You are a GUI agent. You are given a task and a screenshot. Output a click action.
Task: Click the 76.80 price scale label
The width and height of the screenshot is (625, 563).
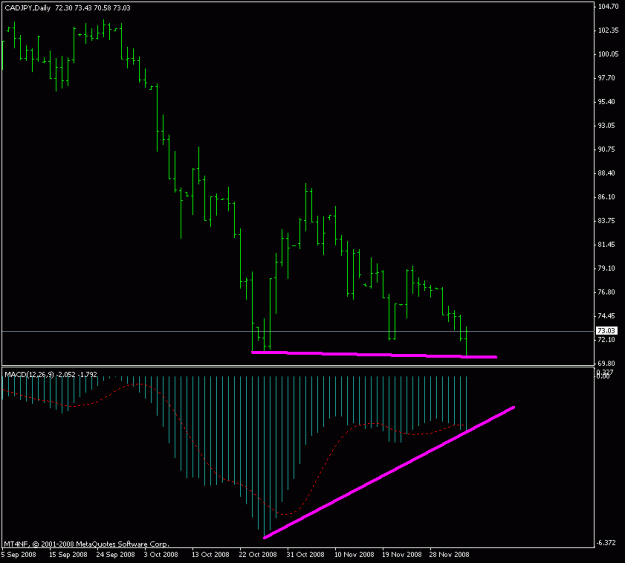tap(606, 292)
